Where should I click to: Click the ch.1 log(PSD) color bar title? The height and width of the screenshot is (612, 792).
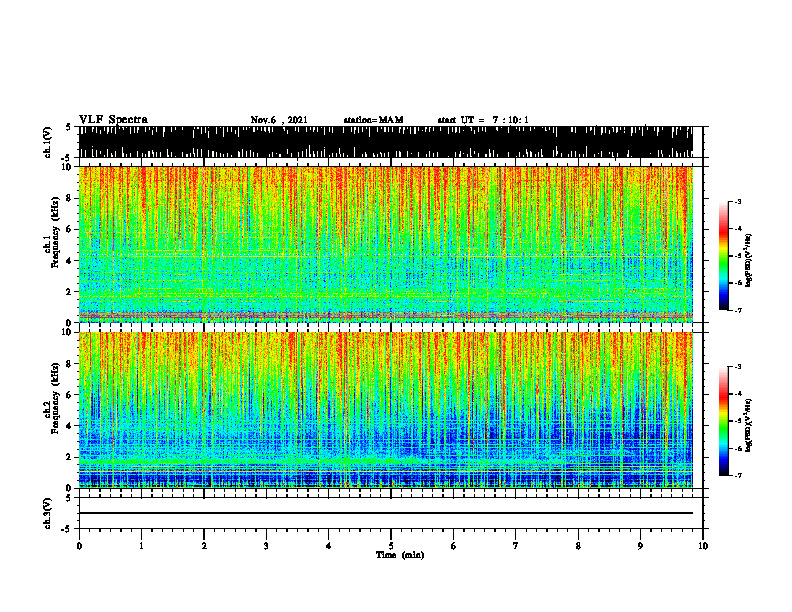[749, 260]
